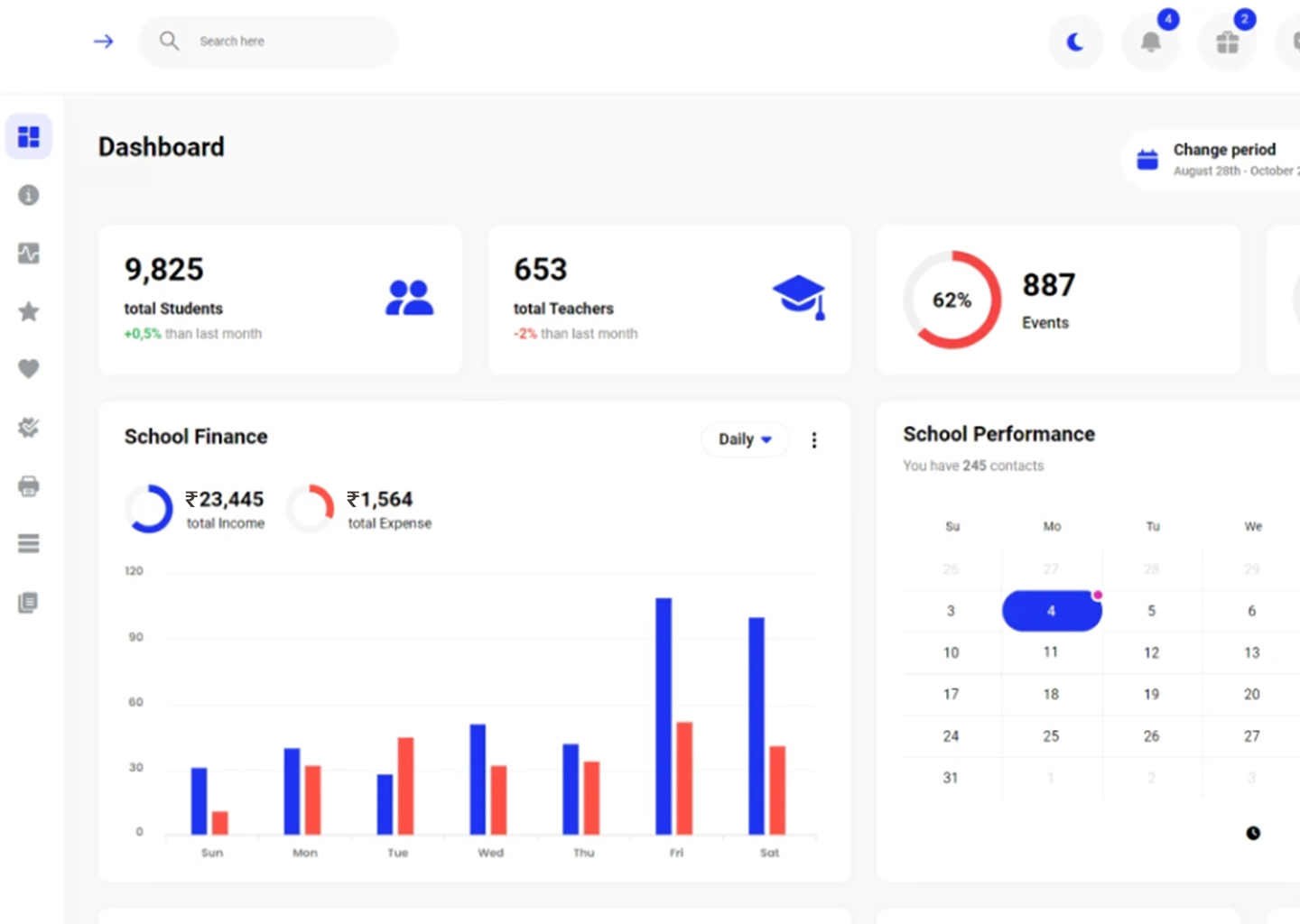This screenshot has width=1300, height=924.
Task: Select date 18 in the calendar
Action: (x=1051, y=694)
